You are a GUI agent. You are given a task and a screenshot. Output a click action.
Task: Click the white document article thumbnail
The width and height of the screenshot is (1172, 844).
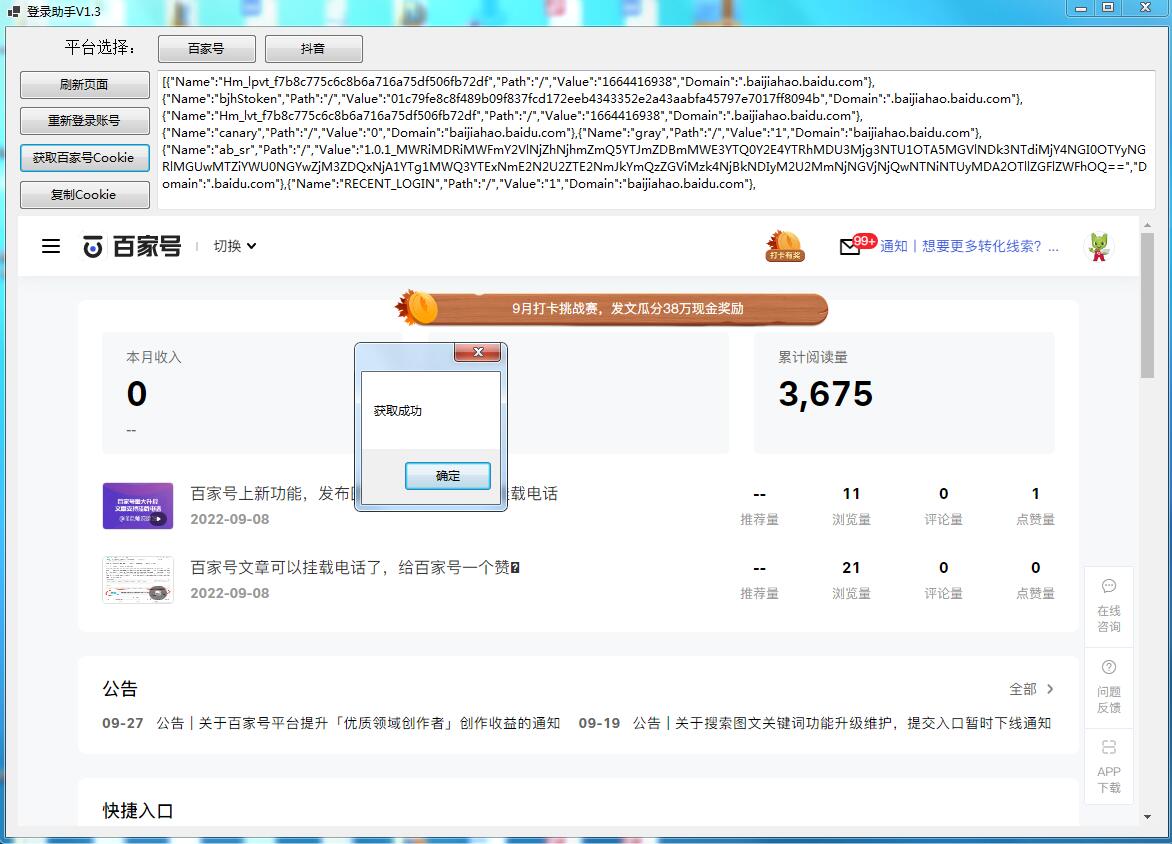tap(138, 579)
